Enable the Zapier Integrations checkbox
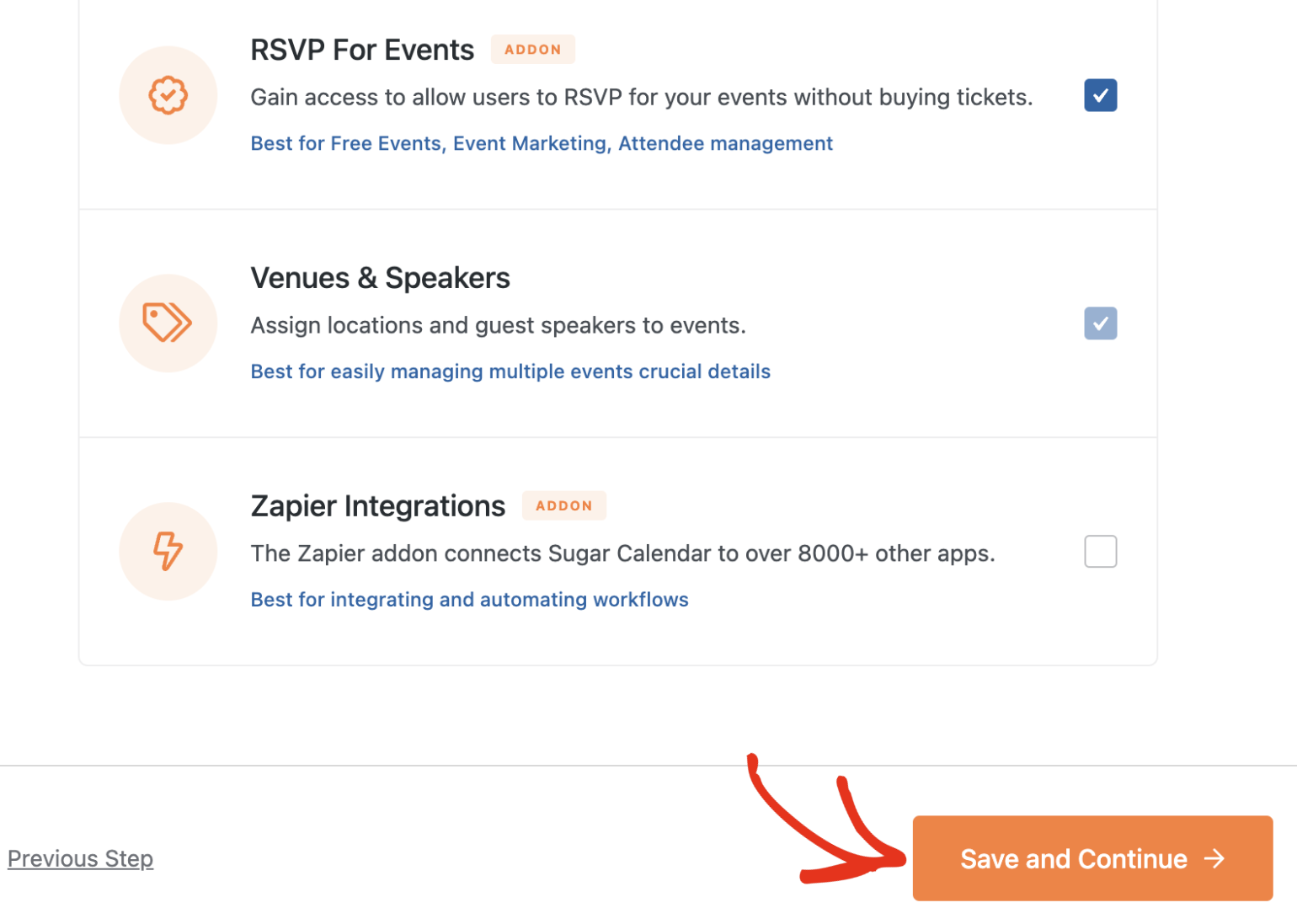 (1101, 552)
